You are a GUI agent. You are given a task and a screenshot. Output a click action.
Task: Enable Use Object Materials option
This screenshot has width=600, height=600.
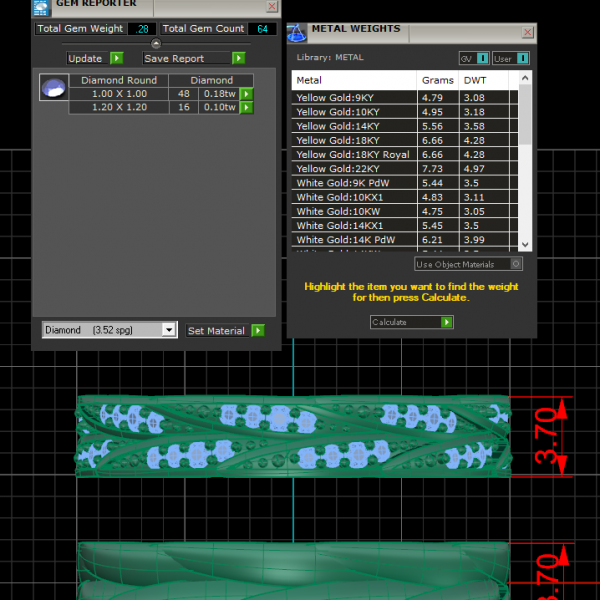click(x=516, y=264)
